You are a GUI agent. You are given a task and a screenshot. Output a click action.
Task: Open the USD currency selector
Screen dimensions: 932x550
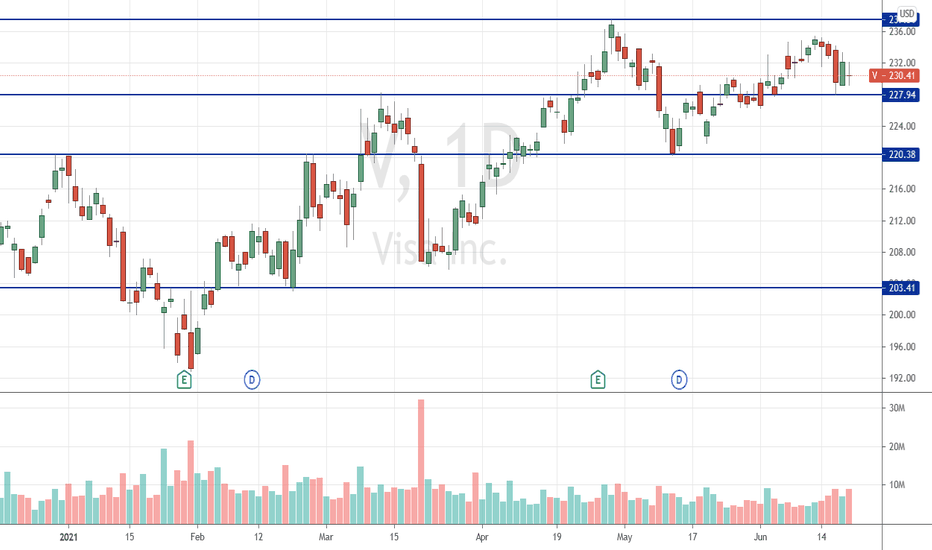[x=907, y=13]
